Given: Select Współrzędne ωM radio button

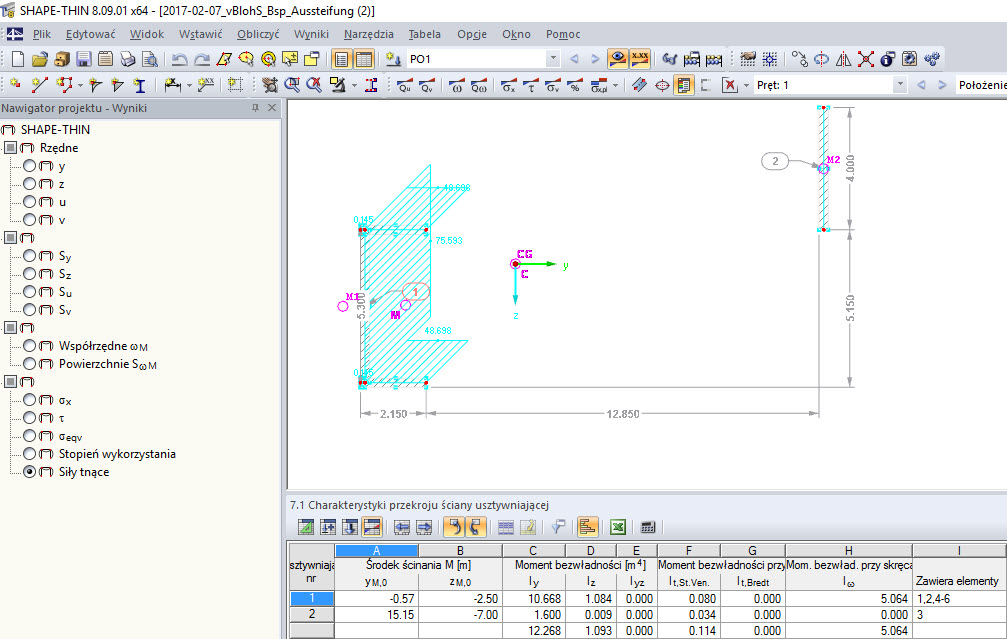Looking at the screenshot, I should pos(30,346).
